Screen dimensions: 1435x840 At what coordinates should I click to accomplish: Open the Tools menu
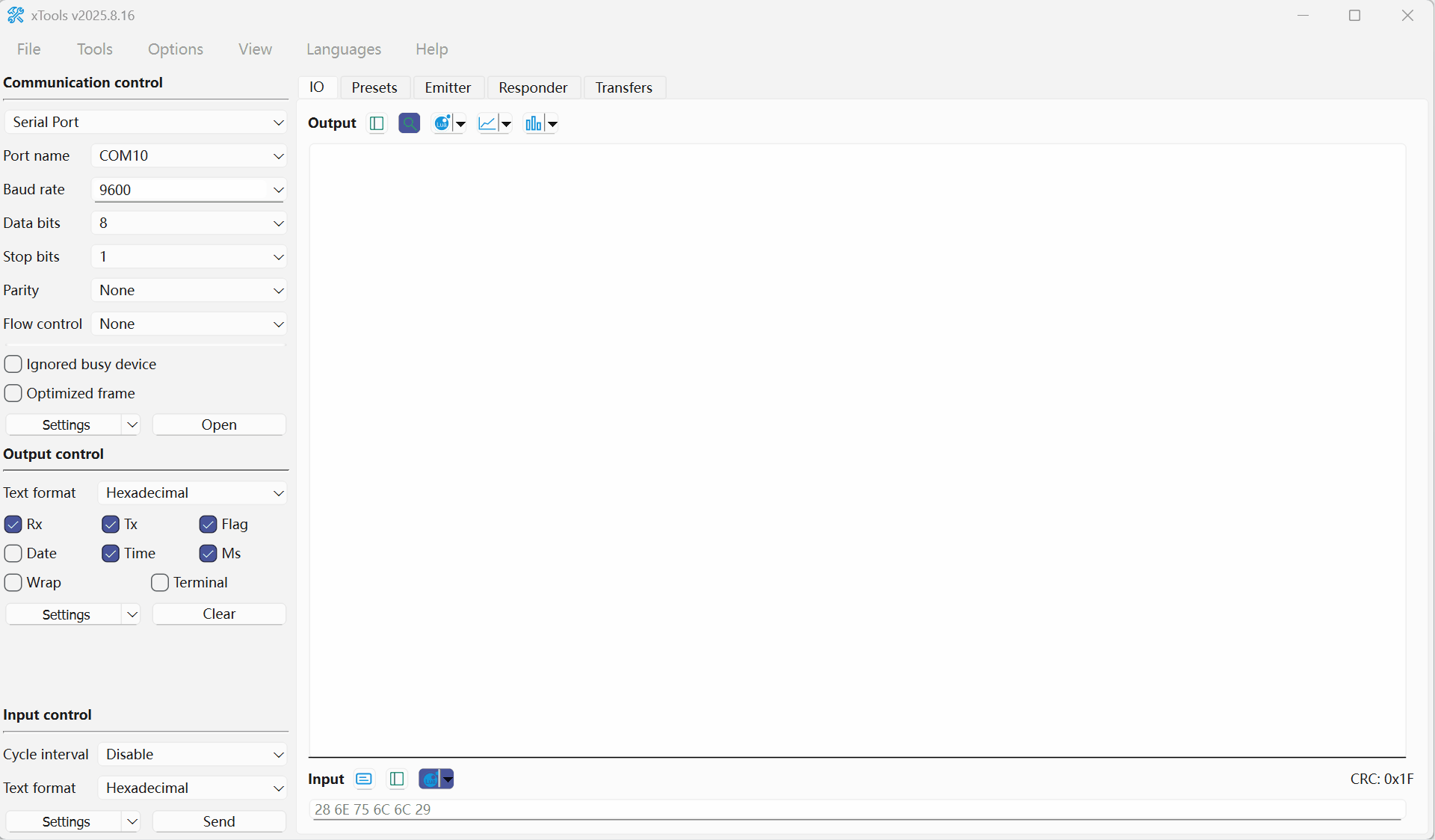tap(95, 49)
